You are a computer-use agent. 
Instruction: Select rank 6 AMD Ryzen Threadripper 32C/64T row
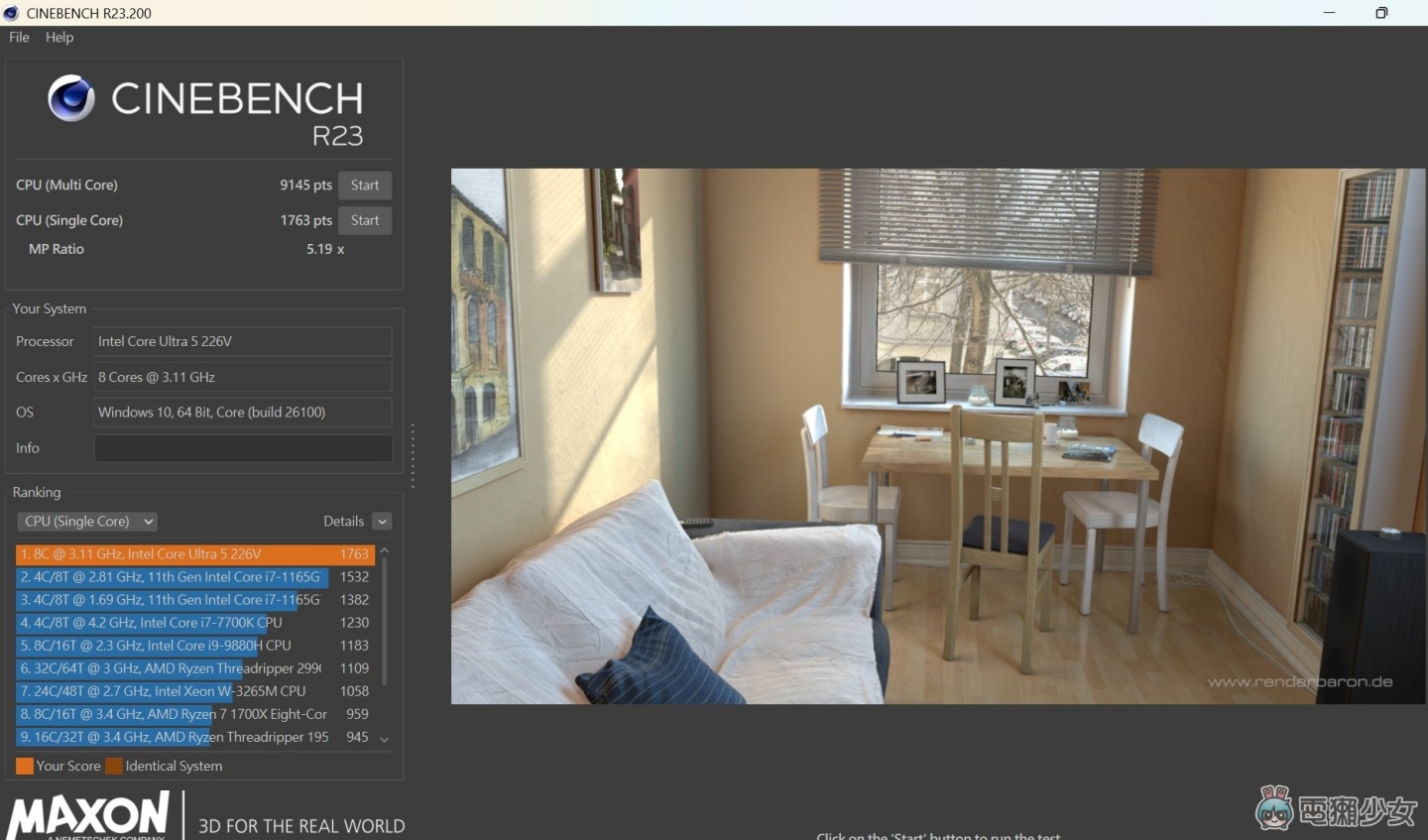194,668
